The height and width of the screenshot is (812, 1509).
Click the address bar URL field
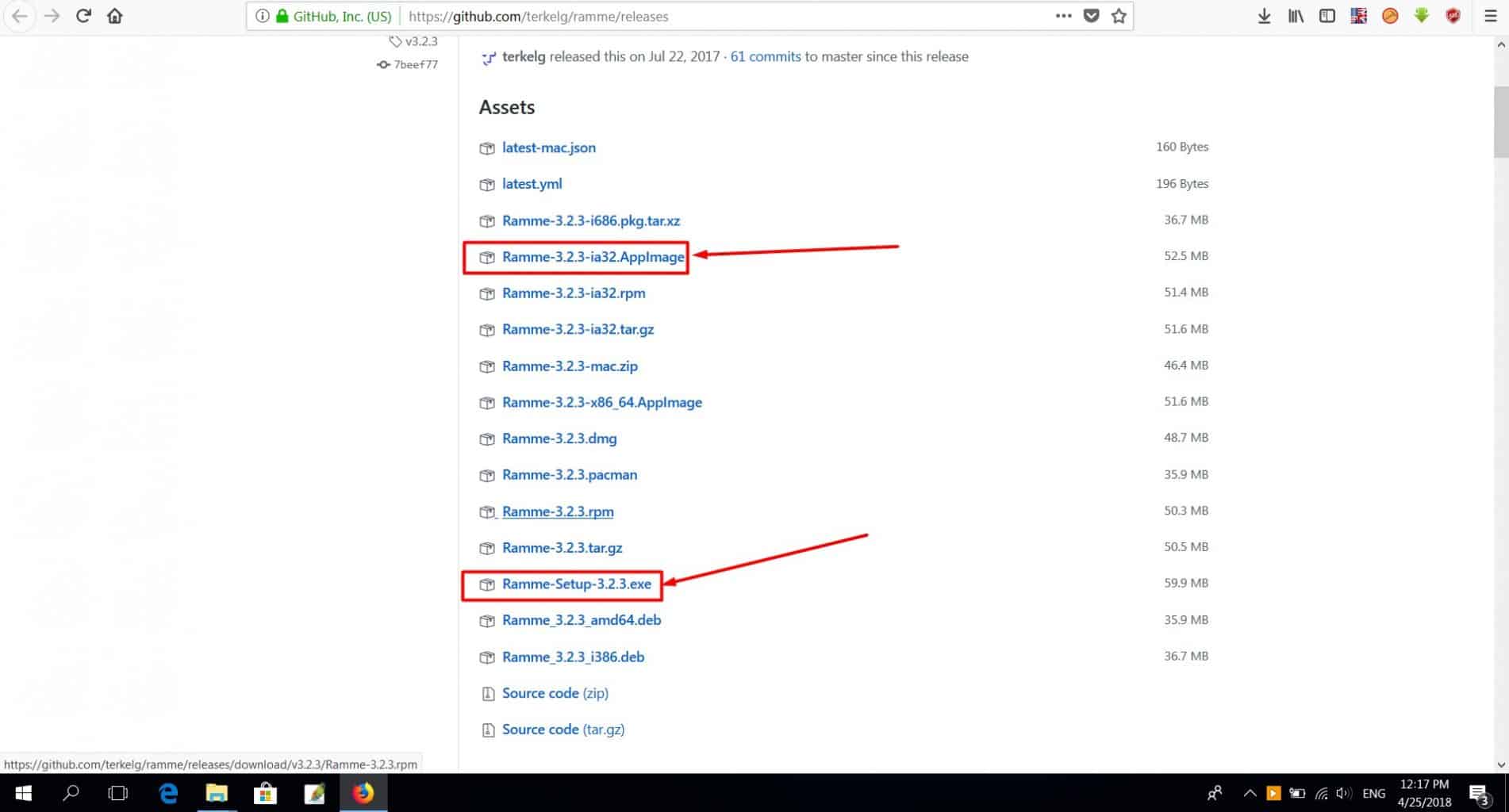[714, 16]
